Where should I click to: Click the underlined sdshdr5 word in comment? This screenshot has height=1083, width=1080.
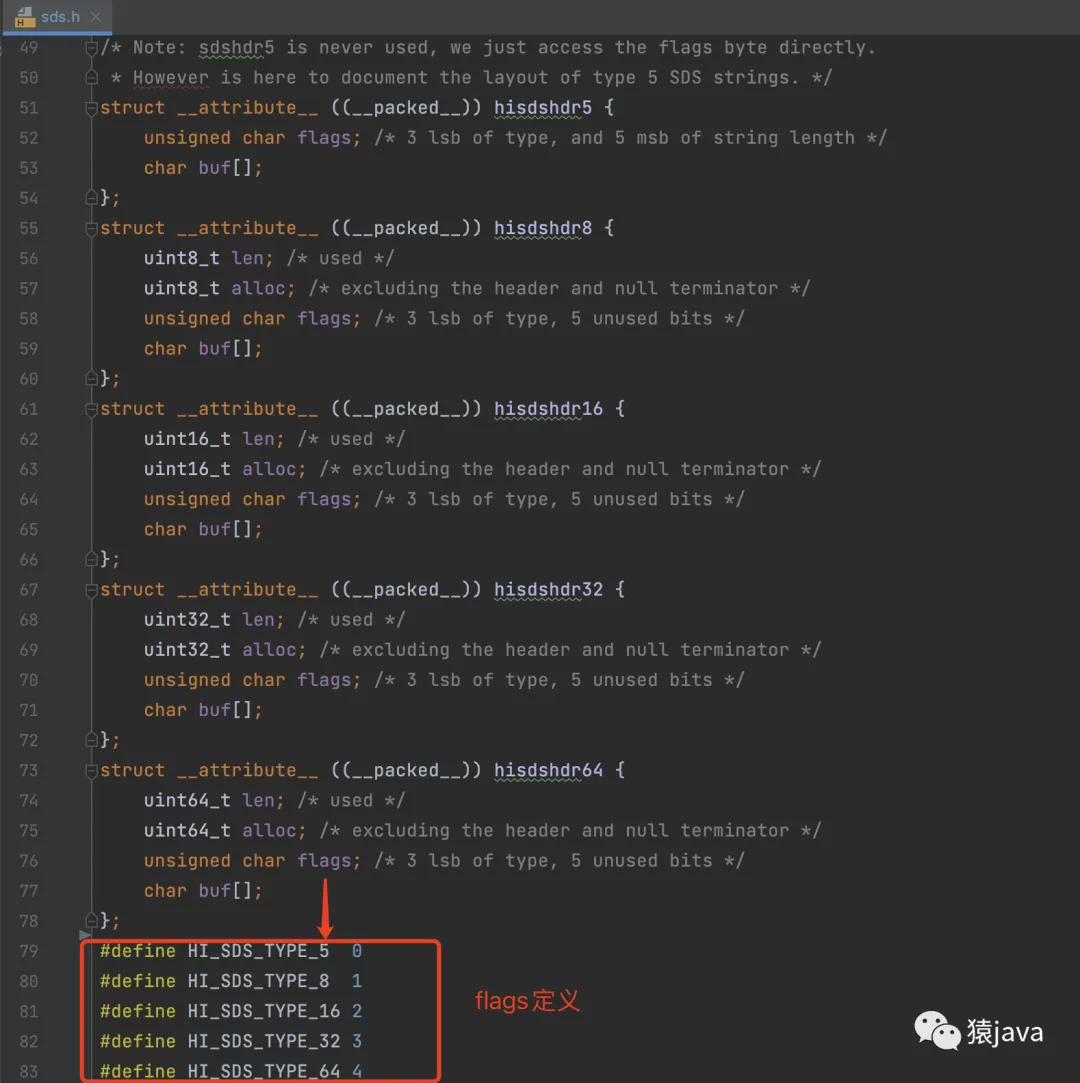point(236,48)
